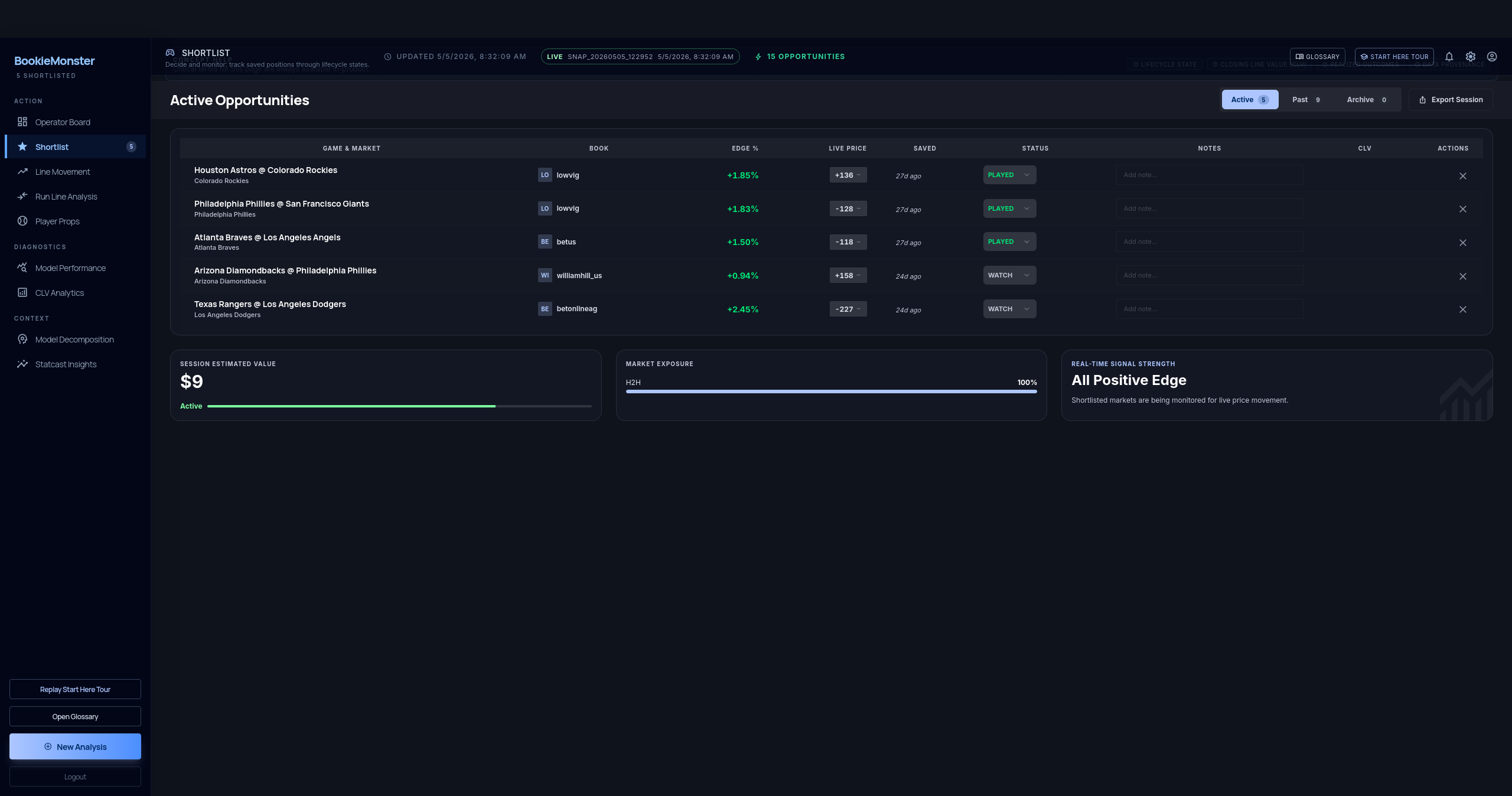Click the lightning bolt opportunities icon
1512x796 pixels.
(x=758, y=57)
